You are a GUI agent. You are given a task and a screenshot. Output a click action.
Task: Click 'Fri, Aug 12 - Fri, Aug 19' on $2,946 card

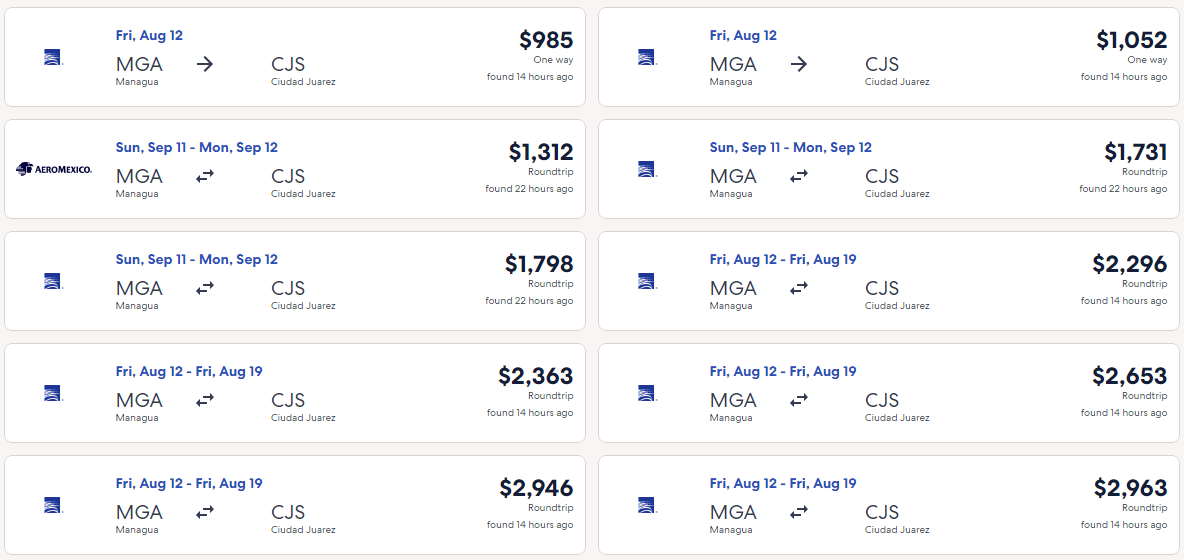[189, 483]
